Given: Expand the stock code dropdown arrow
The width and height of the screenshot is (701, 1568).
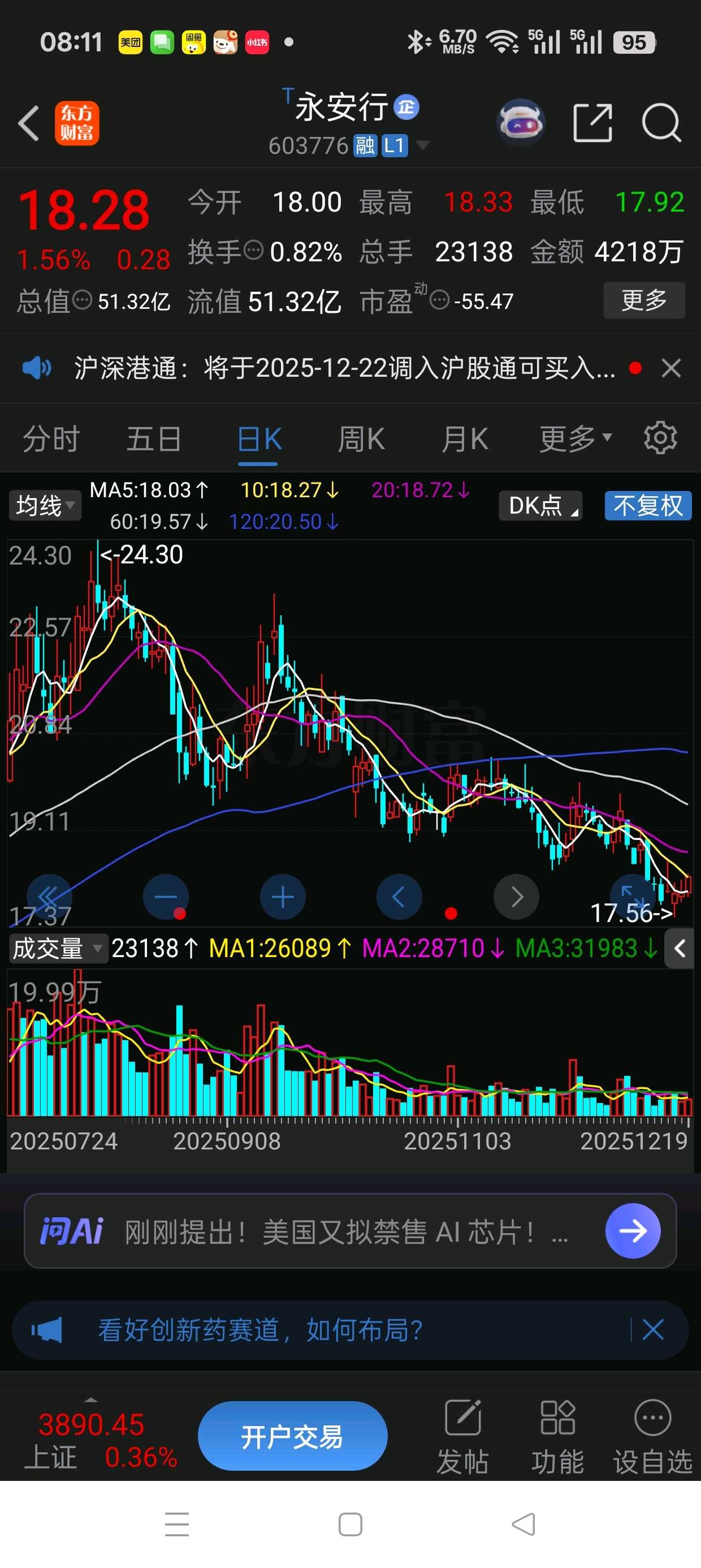Looking at the screenshot, I should [x=422, y=145].
